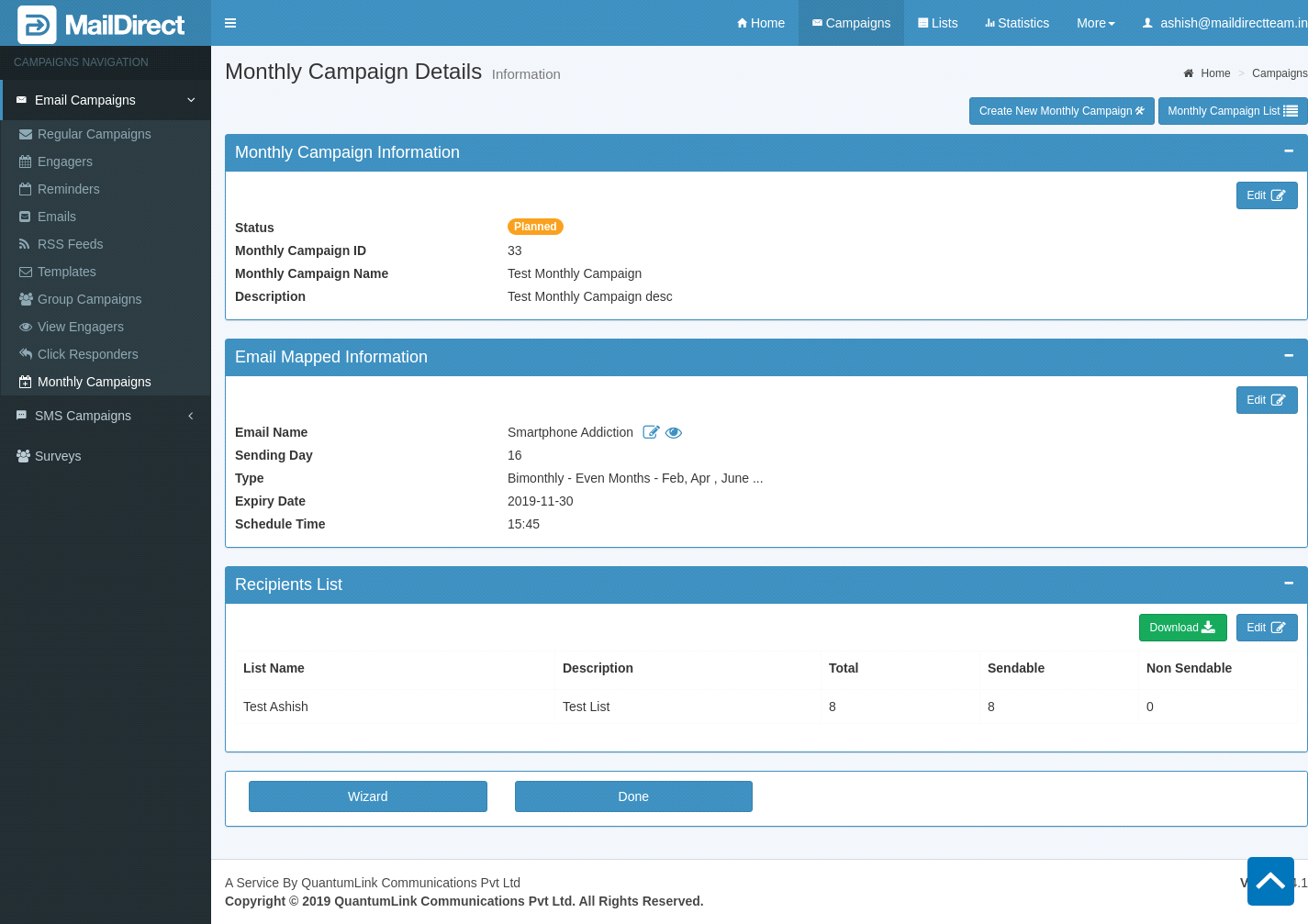This screenshot has width=1308, height=924.
Task: Open RSS Feeds from the sidebar
Action: pos(70,244)
